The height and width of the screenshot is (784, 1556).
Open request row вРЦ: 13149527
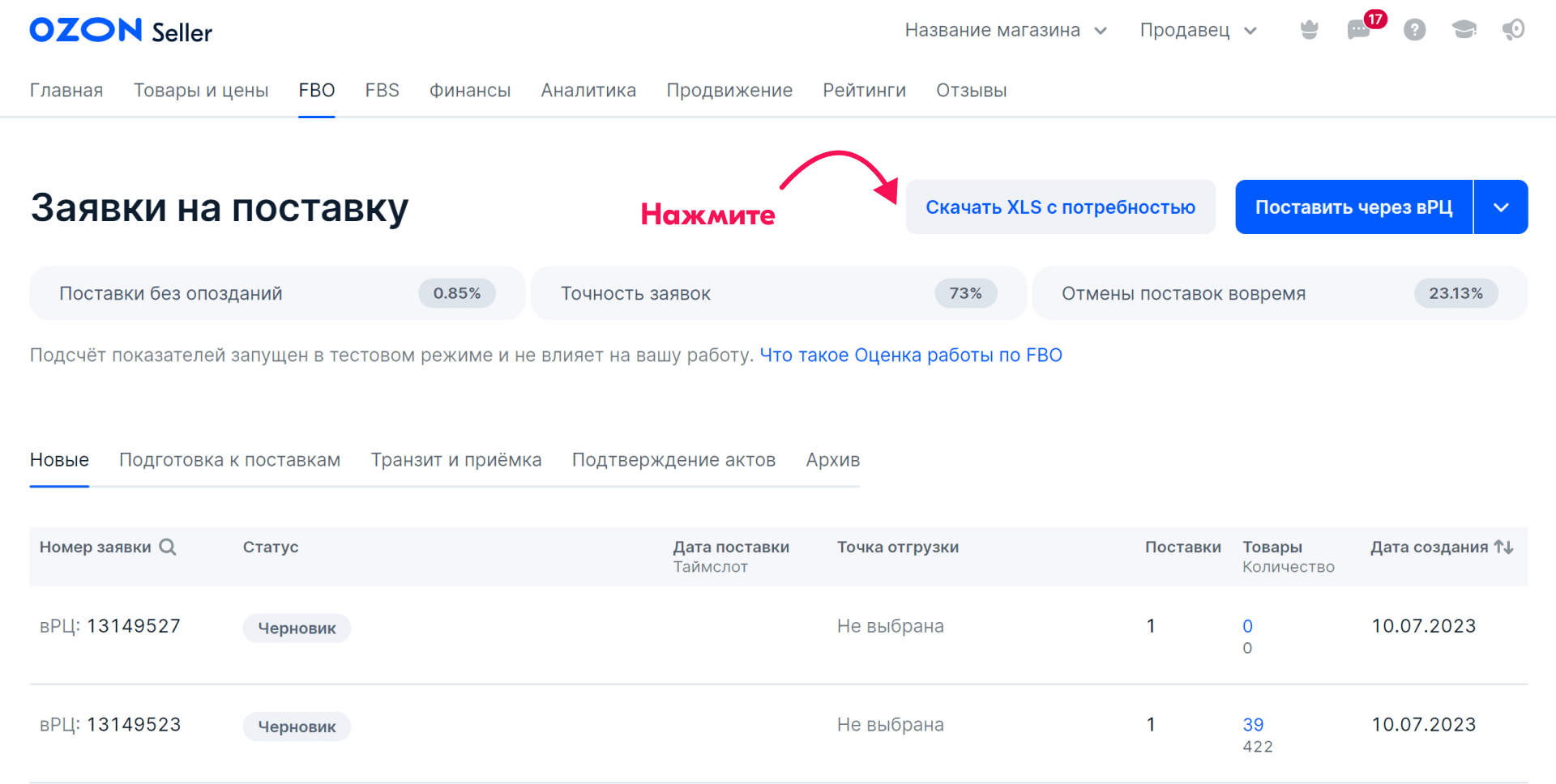[110, 626]
